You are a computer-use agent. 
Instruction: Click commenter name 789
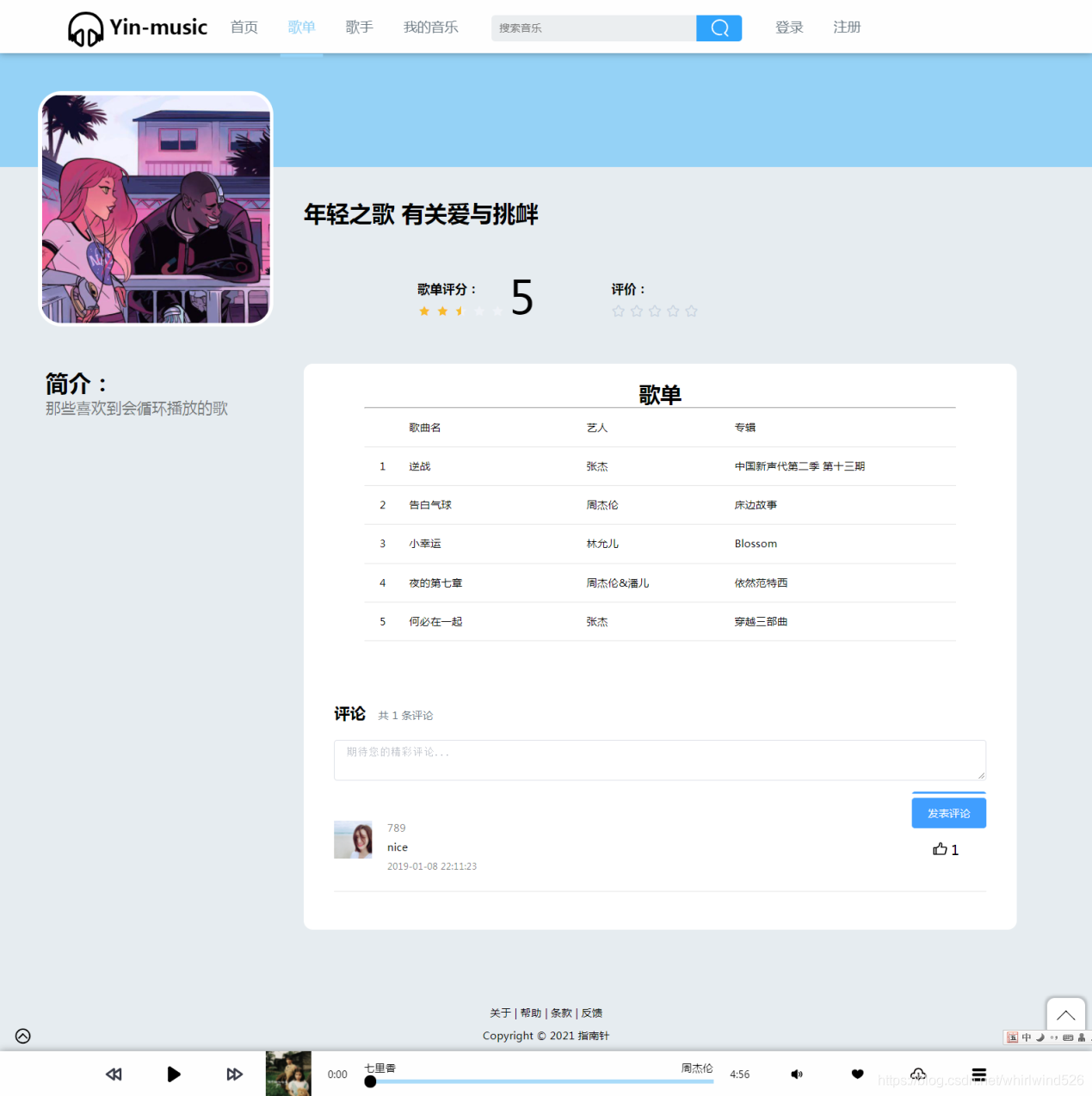(x=396, y=828)
